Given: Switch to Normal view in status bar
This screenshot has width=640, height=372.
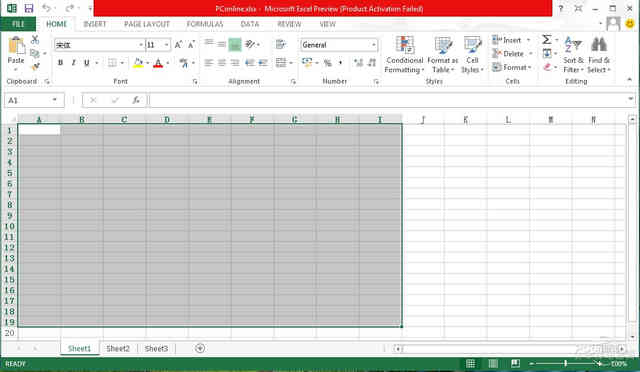Looking at the screenshot, I should pyautogui.click(x=470, y=363).
